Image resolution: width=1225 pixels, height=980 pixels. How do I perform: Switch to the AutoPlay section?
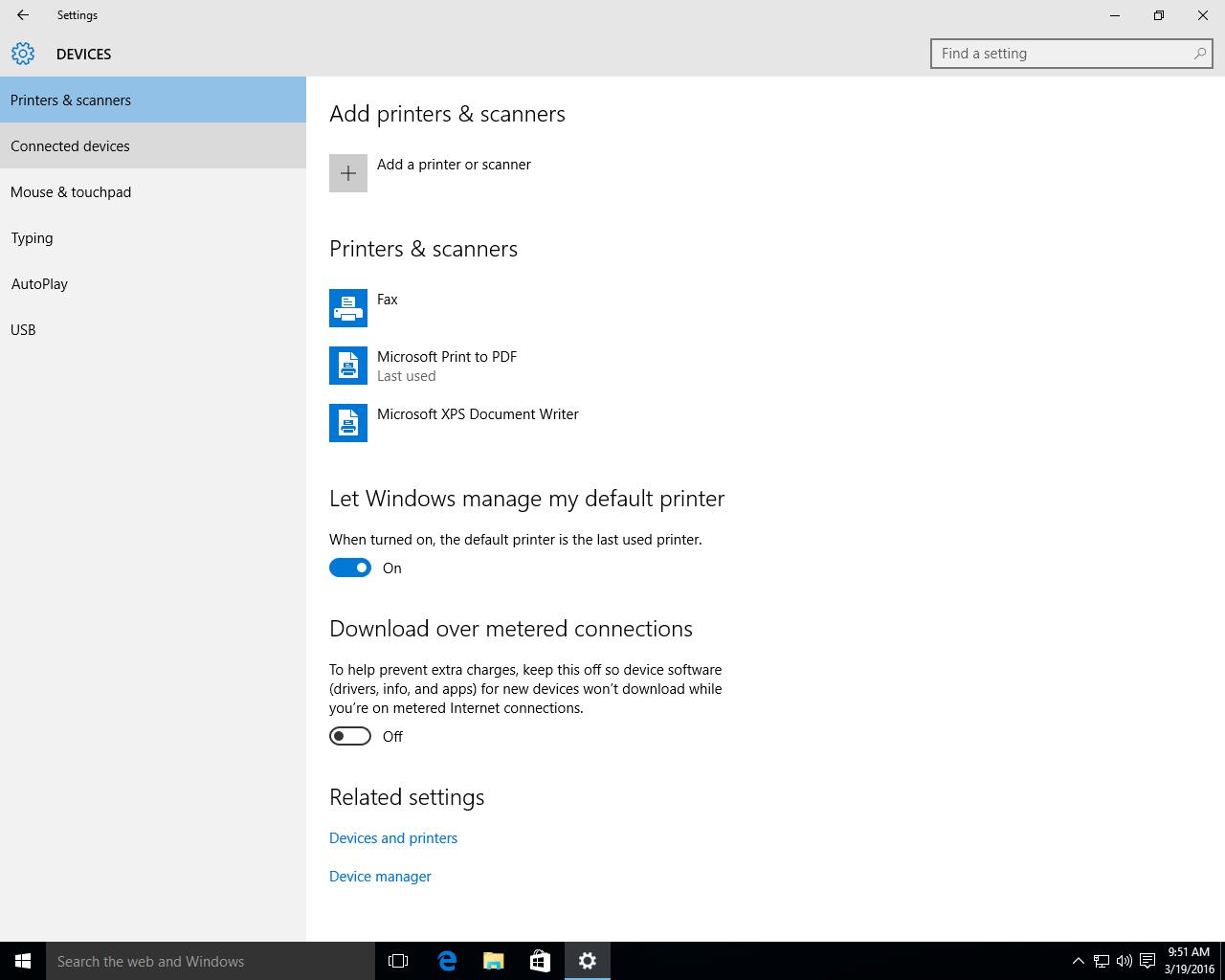point(153,283)
